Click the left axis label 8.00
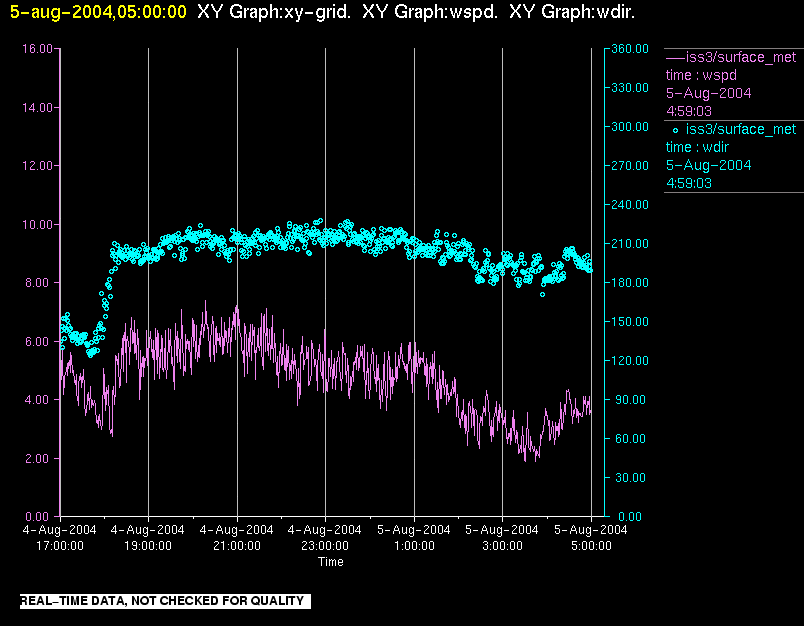Image resolution: width=804 pixels, height=626 pixels. click(x=39, y=283)
